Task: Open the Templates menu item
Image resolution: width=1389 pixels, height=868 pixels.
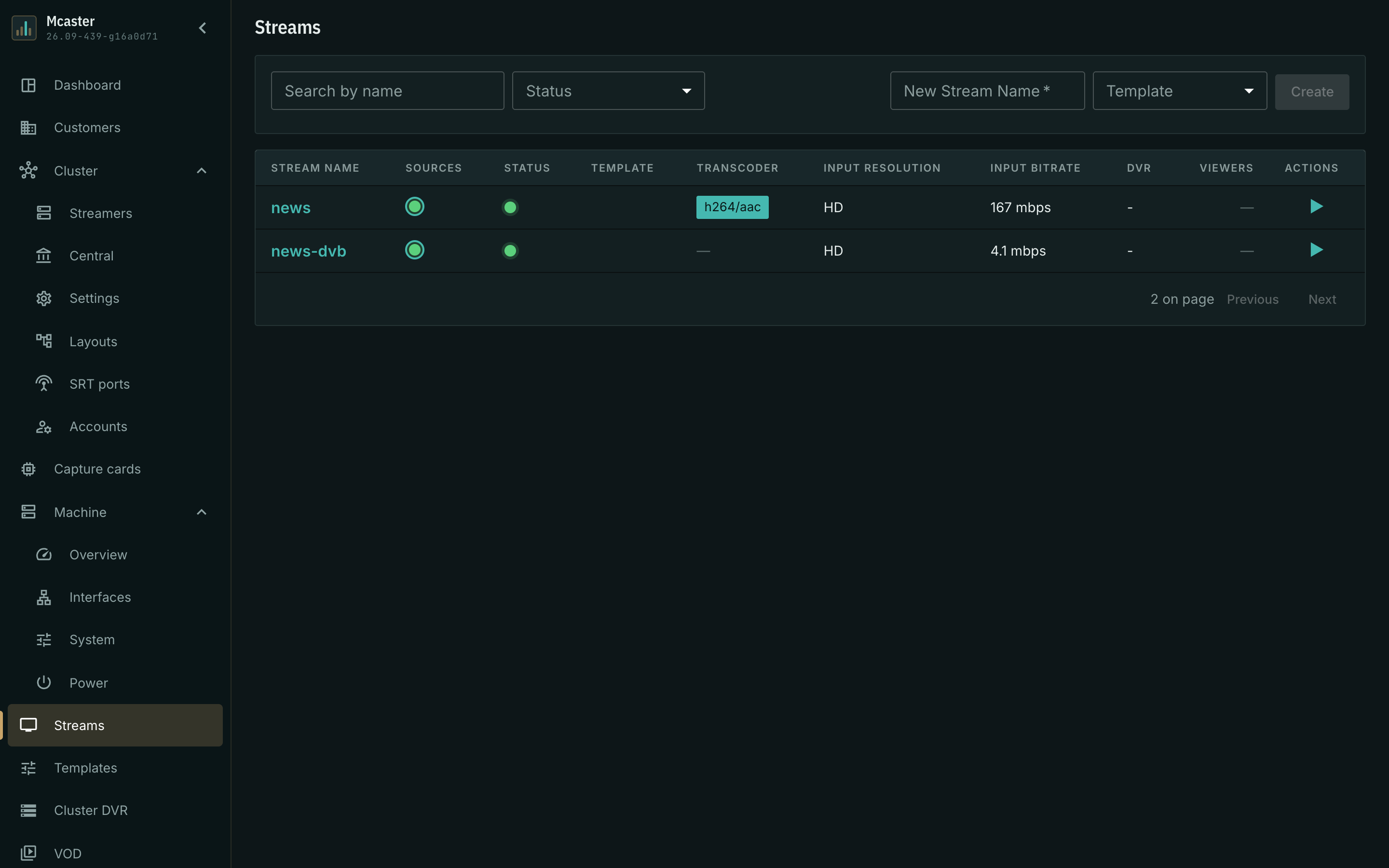Action: tap(115, 768)
